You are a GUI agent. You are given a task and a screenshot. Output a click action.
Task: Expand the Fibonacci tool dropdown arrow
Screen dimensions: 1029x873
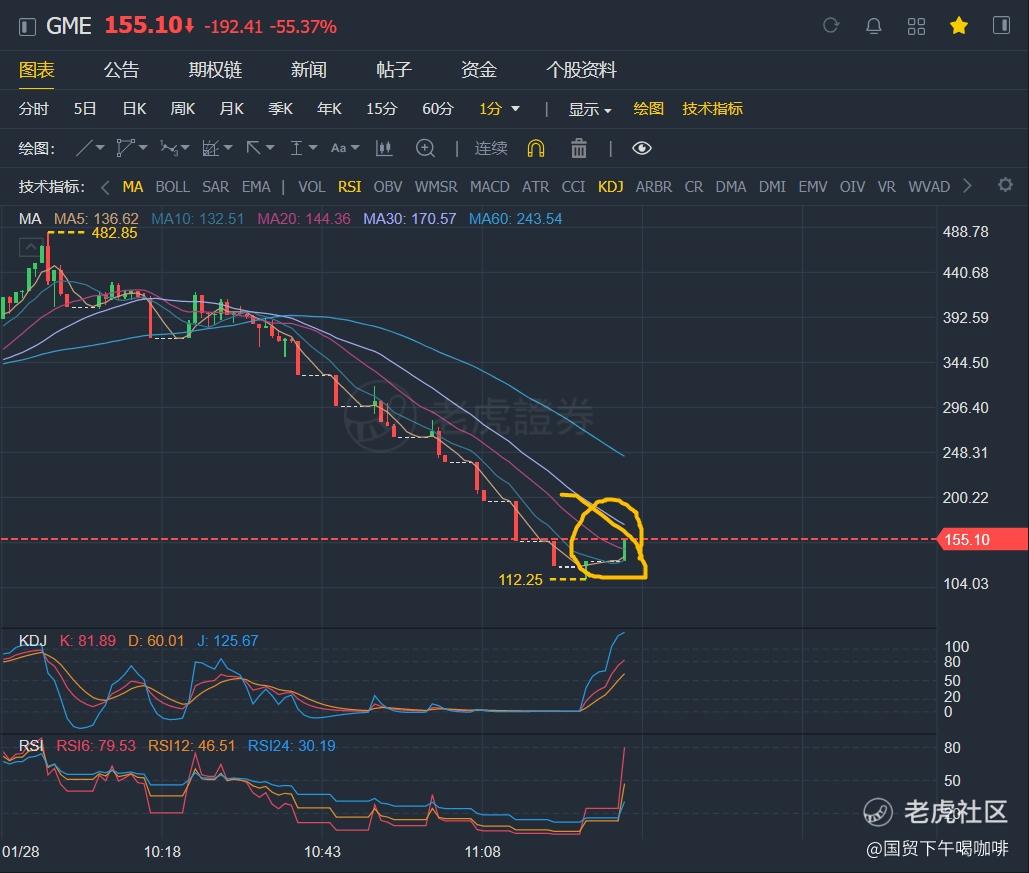pyautogui.click(x=228, y=148)
